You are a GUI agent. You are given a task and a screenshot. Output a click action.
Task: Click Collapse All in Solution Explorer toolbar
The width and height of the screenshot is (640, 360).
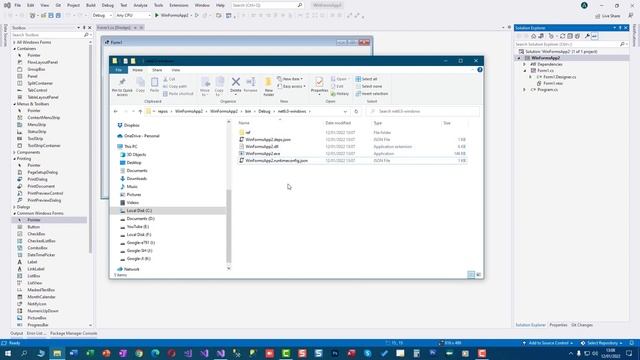pyautogui.click(x=570, y=36)
